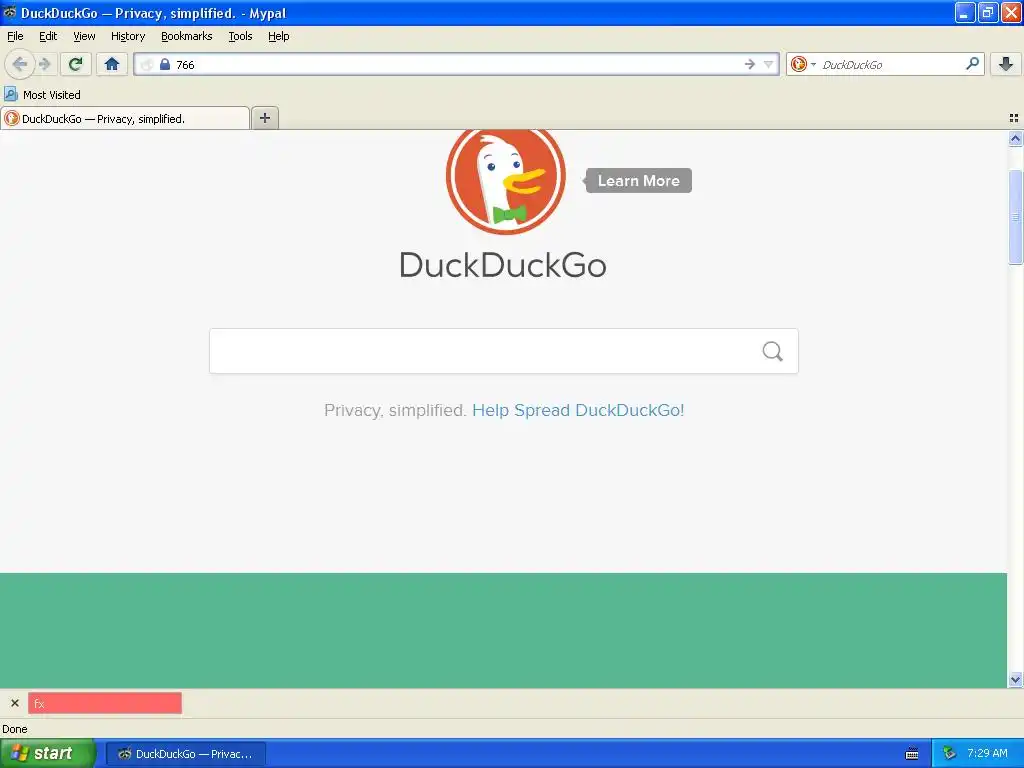Click the Mypal title bar icon
Viewport: 1024px width, 768px height.
[9, 12]
